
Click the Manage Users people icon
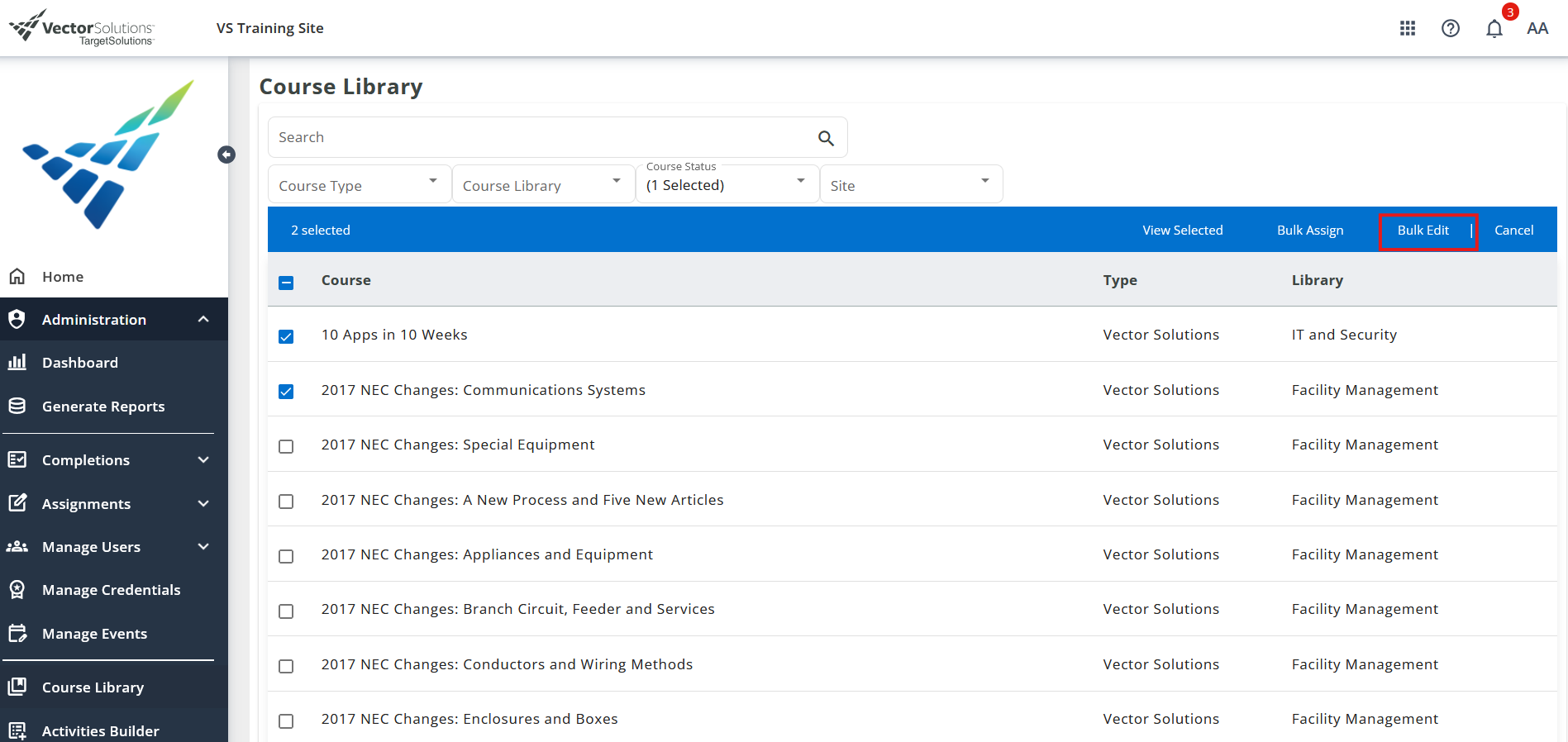(17, 546)
